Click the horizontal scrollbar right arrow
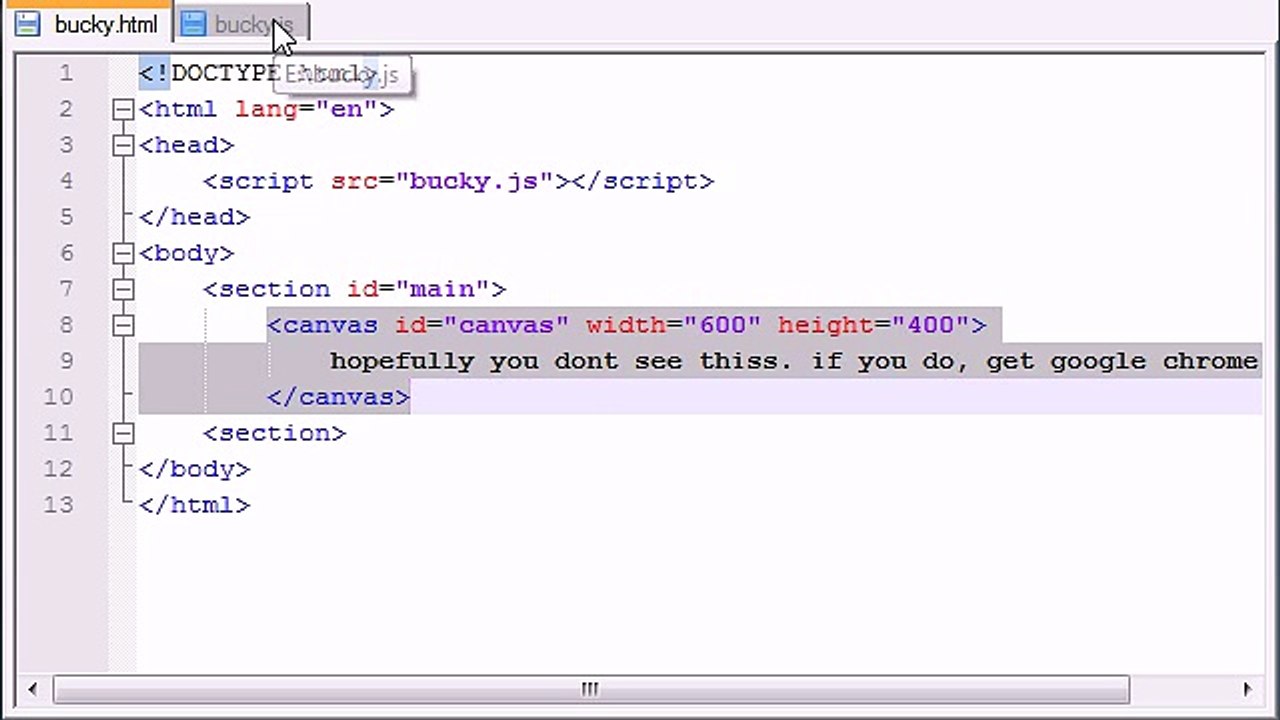Viewport: 1280px width, 720px height. click(x=1247, y=689)
